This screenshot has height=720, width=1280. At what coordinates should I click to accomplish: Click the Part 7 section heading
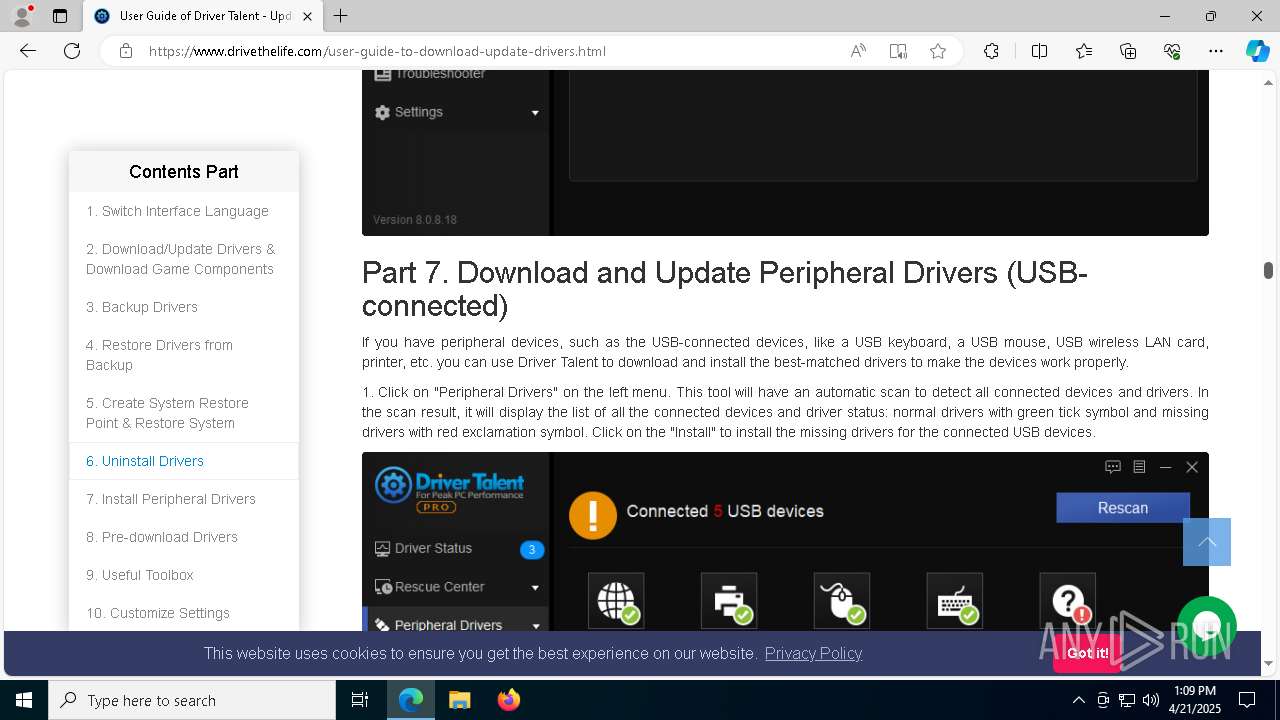[x=724, y=288]
